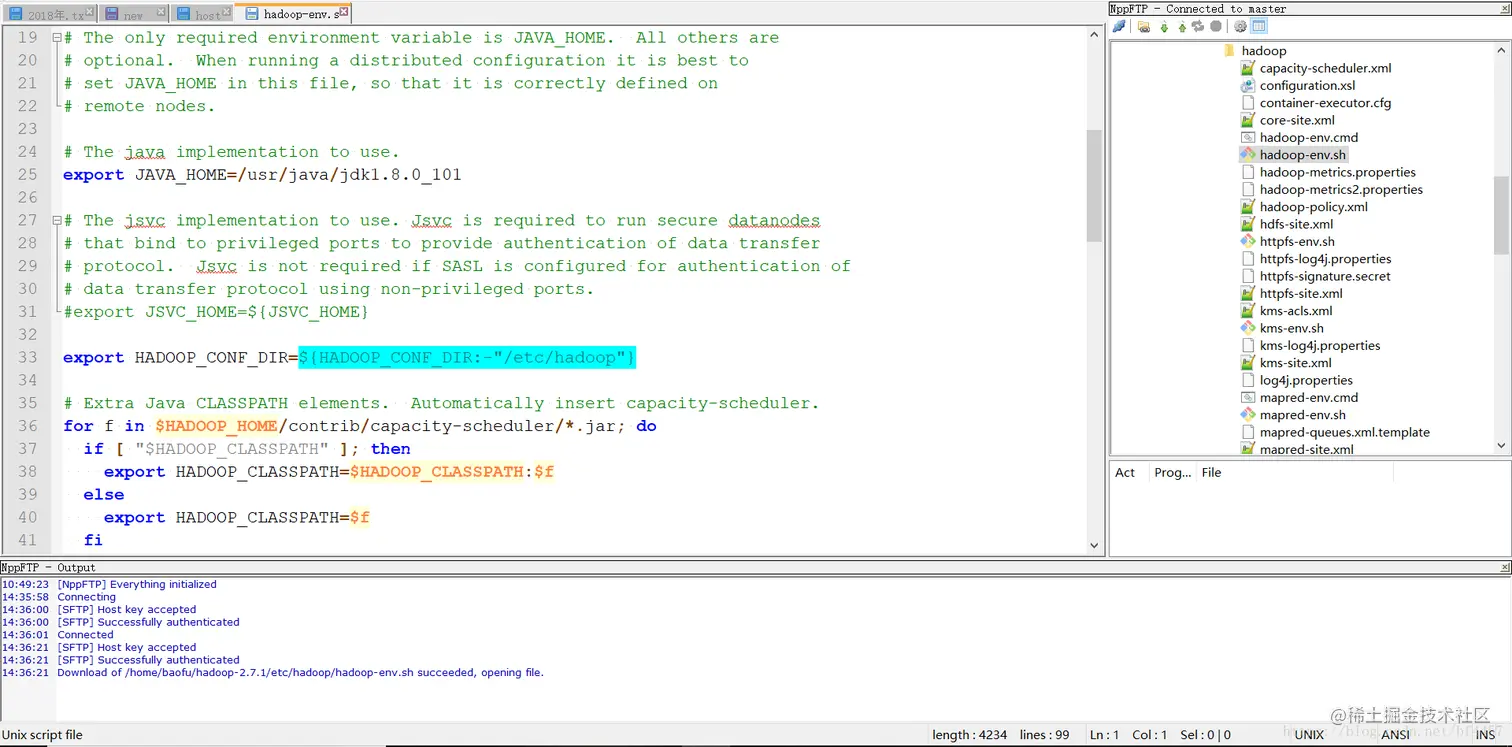Click editor scrollbar up arrow
This screenshot has width=1512, height=747.
point(1094,34)
